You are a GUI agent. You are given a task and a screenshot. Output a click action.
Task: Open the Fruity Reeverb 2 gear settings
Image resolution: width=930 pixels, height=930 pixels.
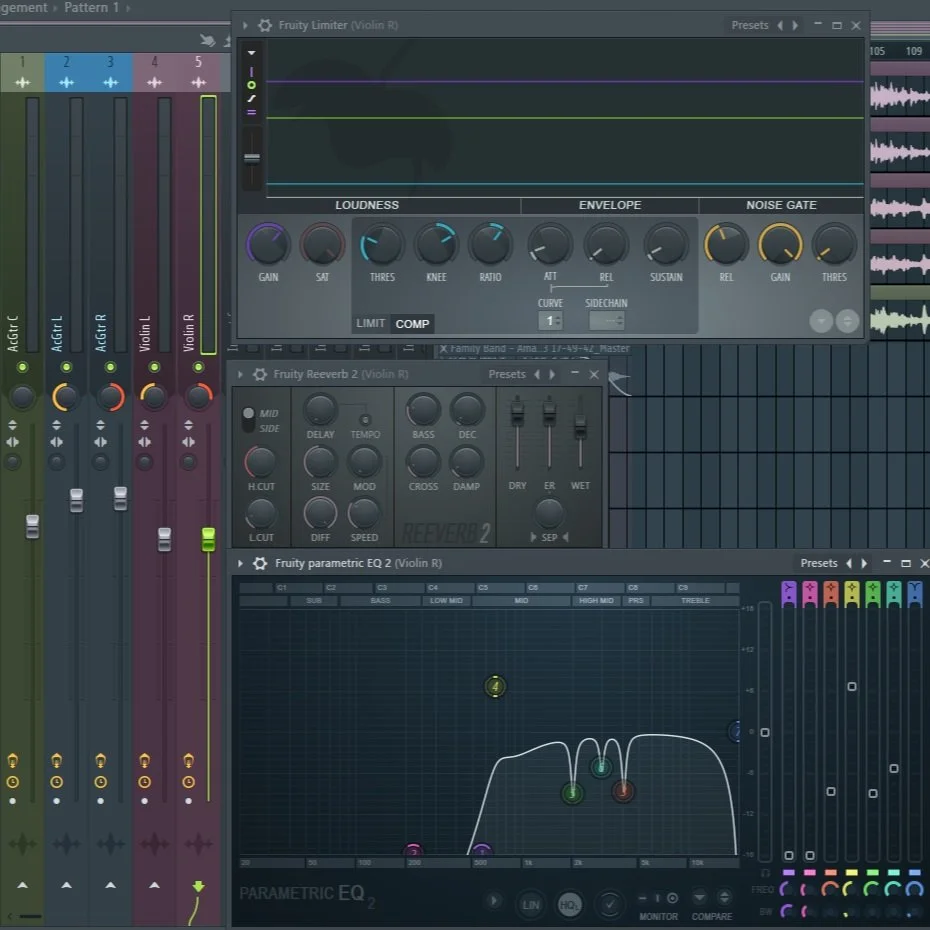260,374
